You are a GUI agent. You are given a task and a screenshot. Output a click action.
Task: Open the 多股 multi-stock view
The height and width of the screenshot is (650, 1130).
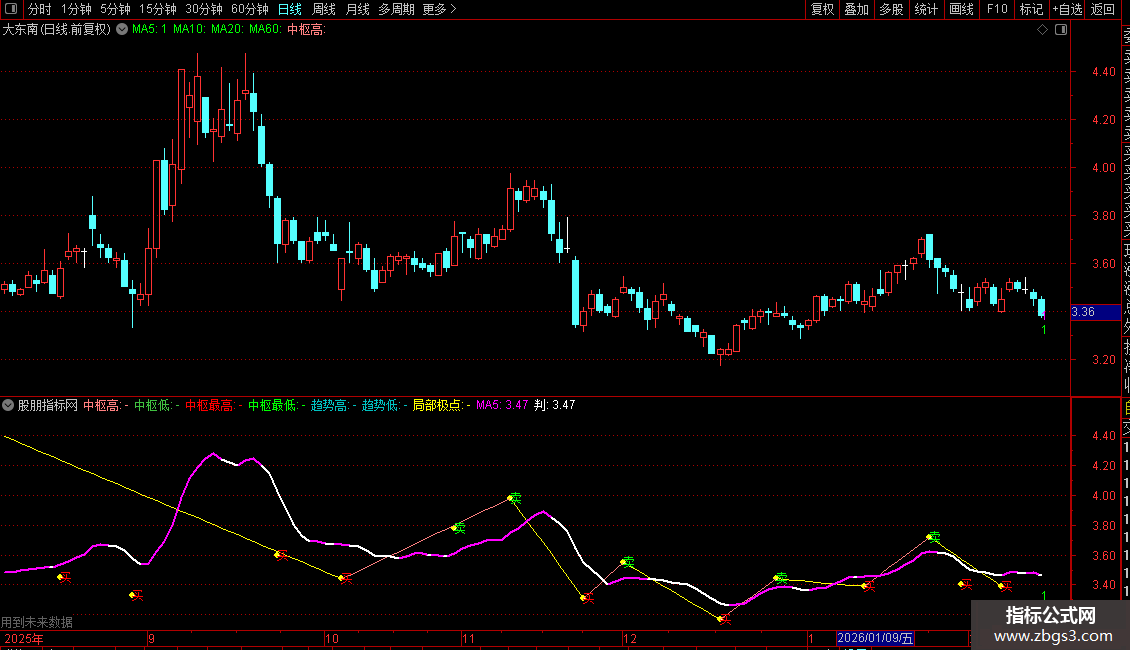891,9
